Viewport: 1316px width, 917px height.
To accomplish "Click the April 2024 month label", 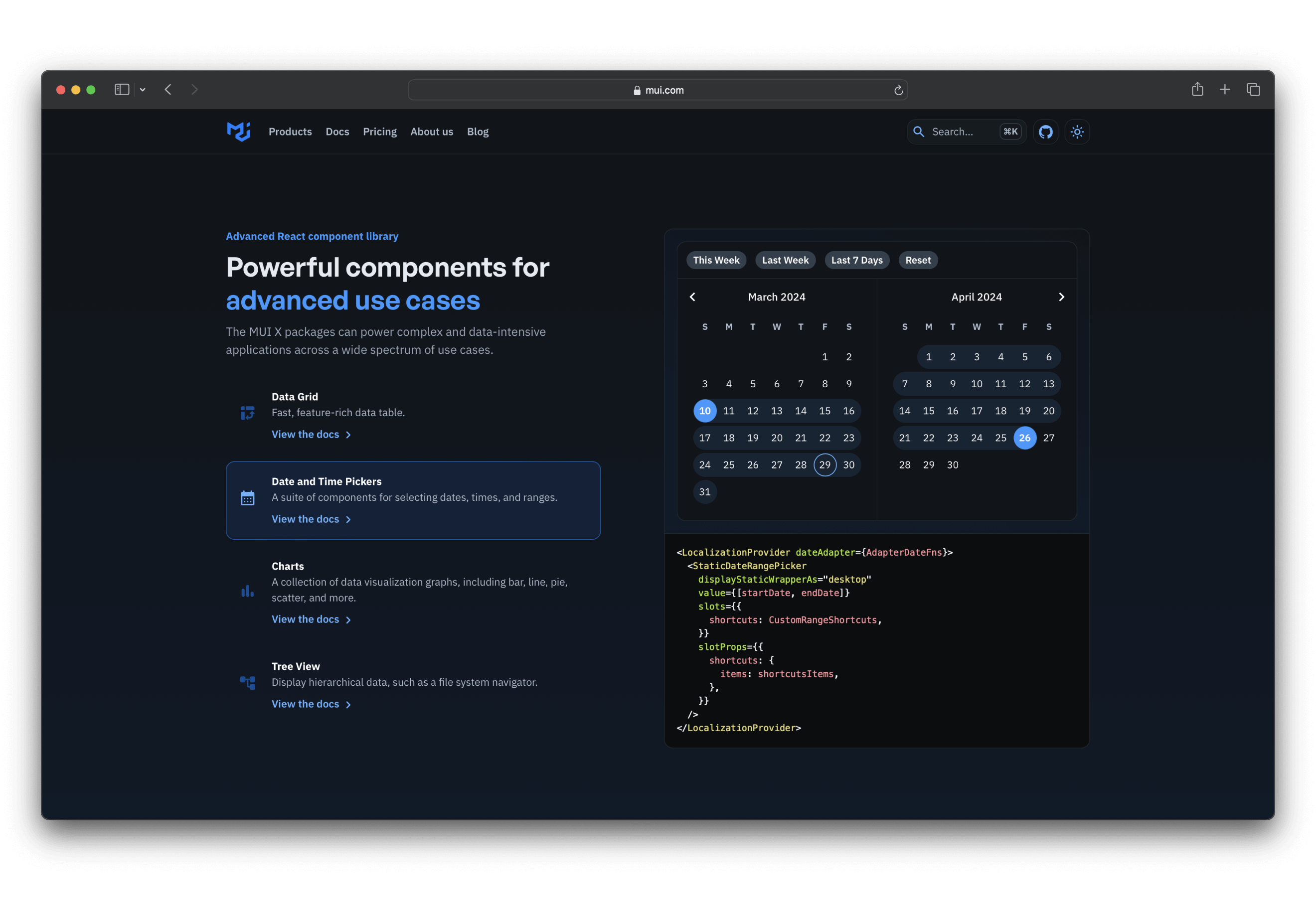I will (x=977, y=297).
